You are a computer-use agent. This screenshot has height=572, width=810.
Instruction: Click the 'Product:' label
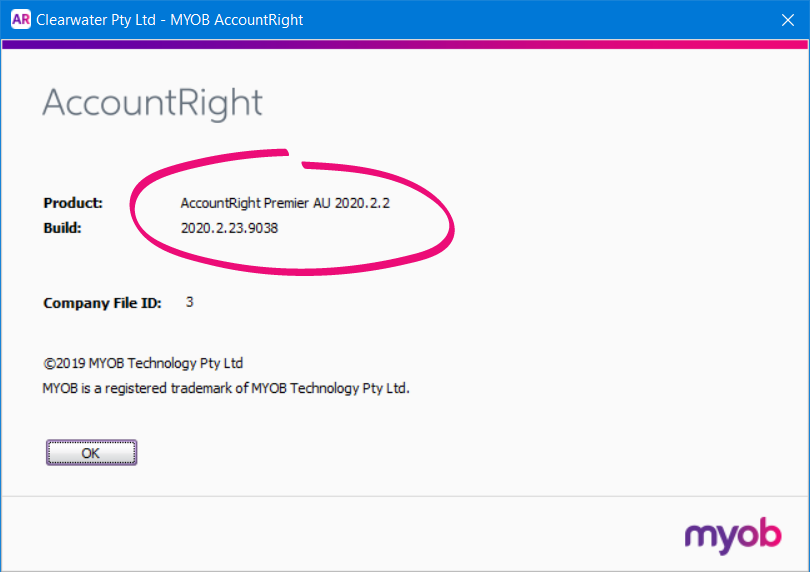coord(73,203)
